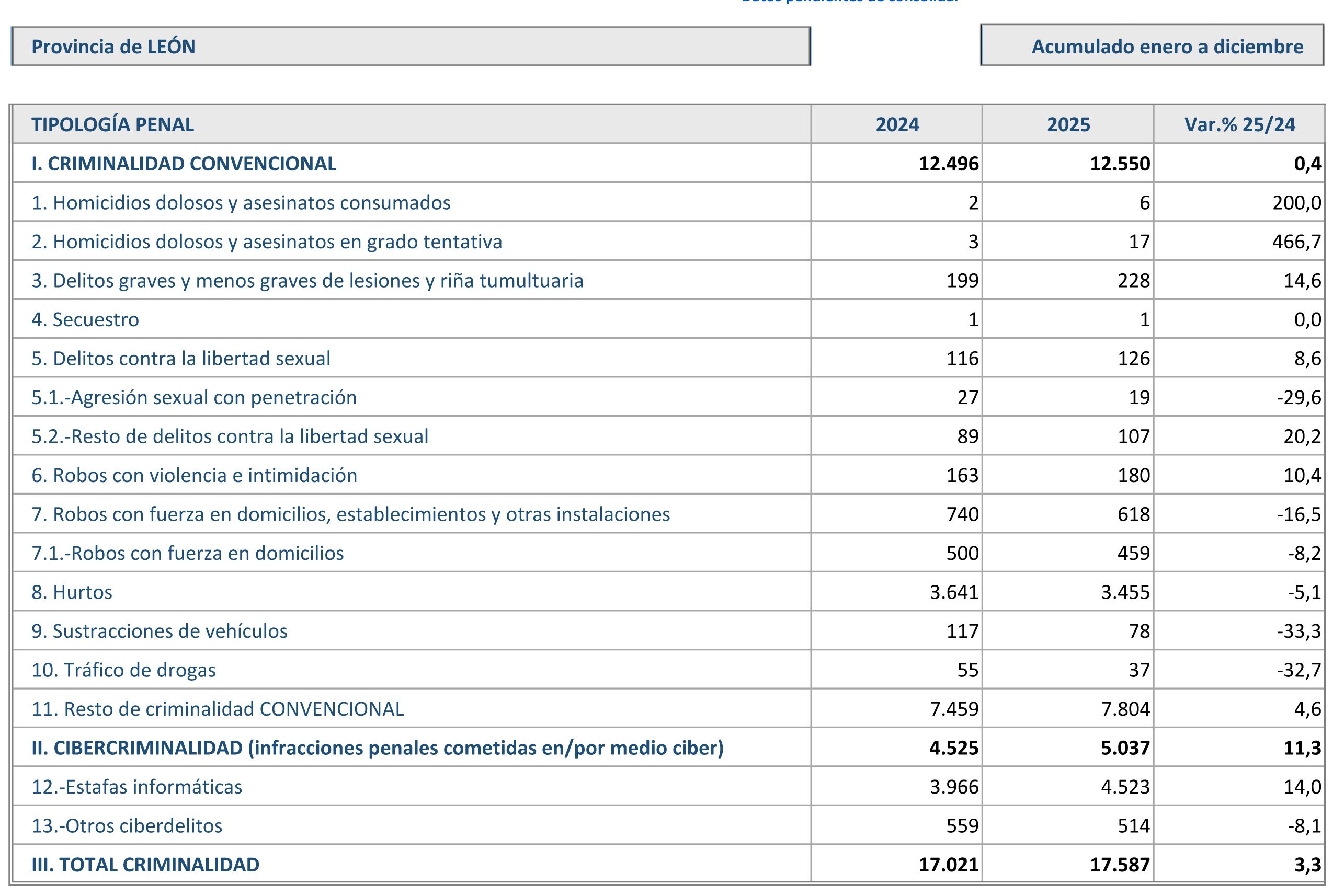Select the 4. Secuestro row label

click(x=85, y=319)
